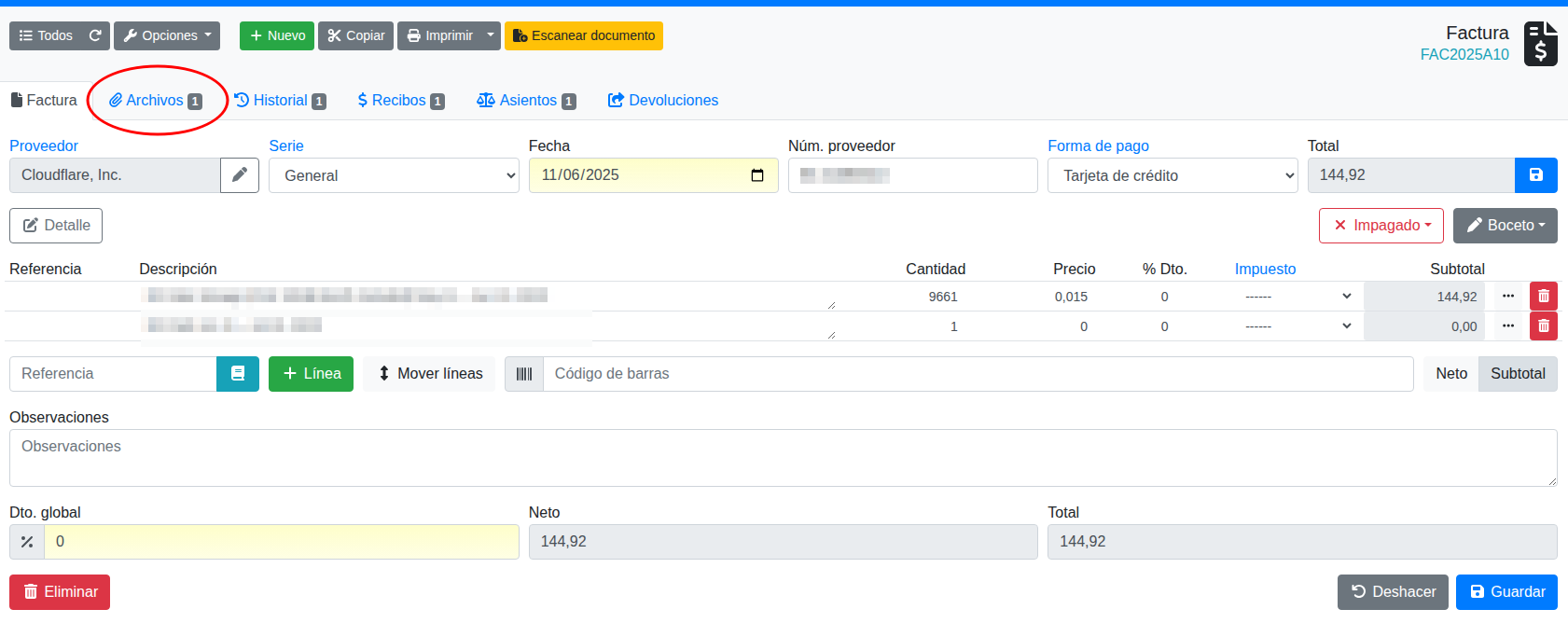Switch price mode to Neto
The width and height of the screenshot is (1568, 637).
coord(1450,374)
